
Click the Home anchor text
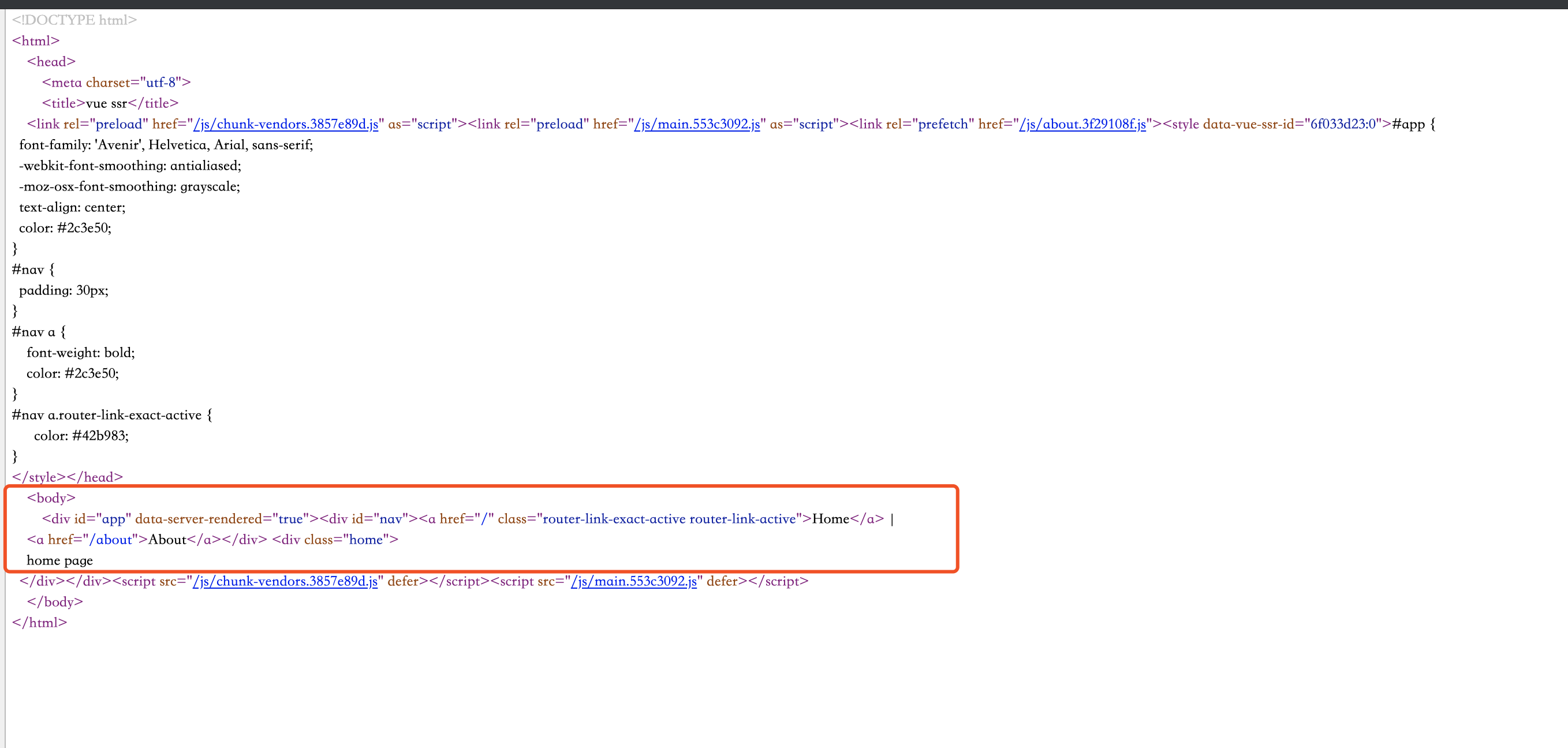point(831,518)
